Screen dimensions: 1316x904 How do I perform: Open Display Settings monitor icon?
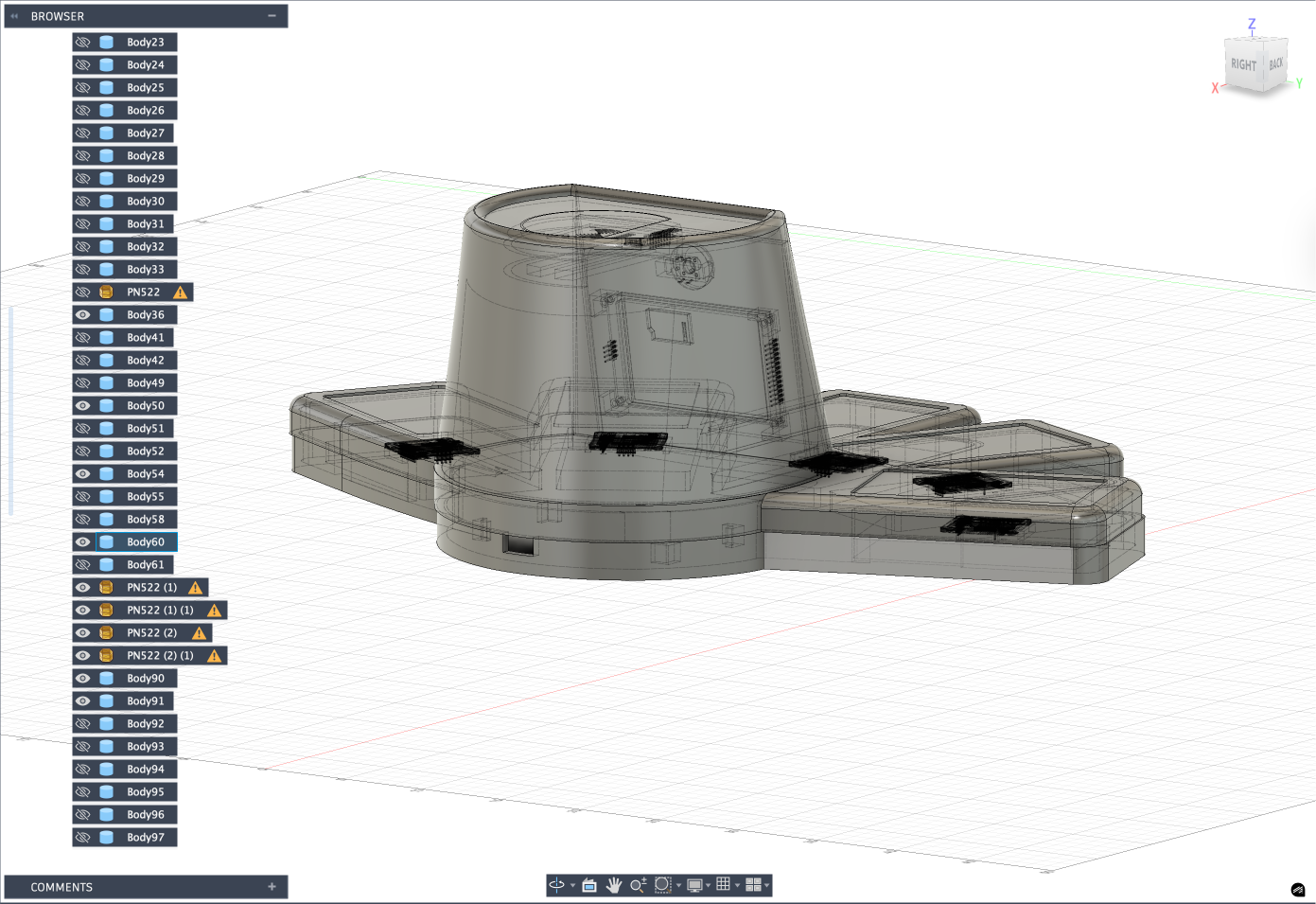pos(694,885)
